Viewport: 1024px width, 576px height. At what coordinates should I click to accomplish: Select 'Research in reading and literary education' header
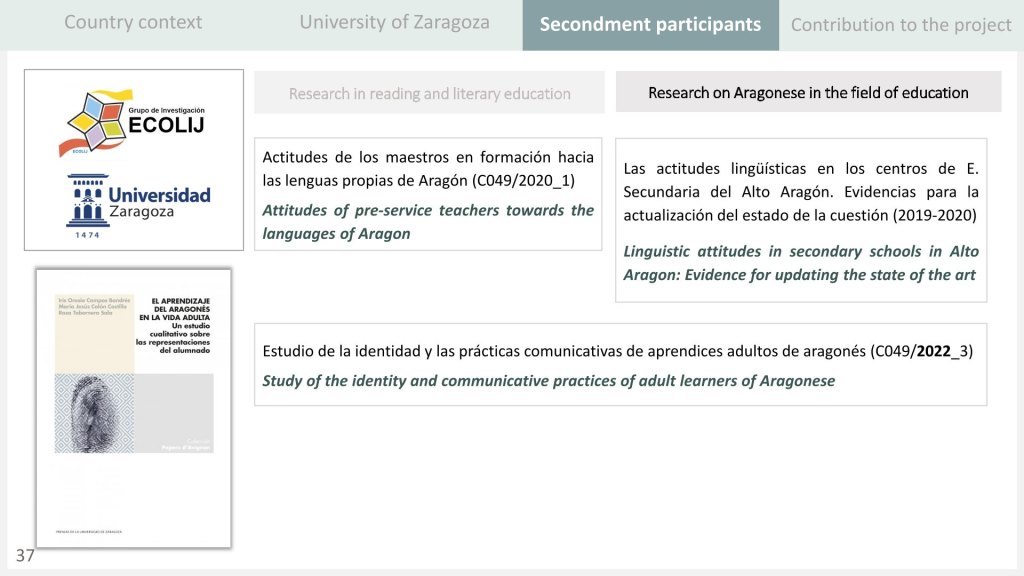[x=429, y=93]
